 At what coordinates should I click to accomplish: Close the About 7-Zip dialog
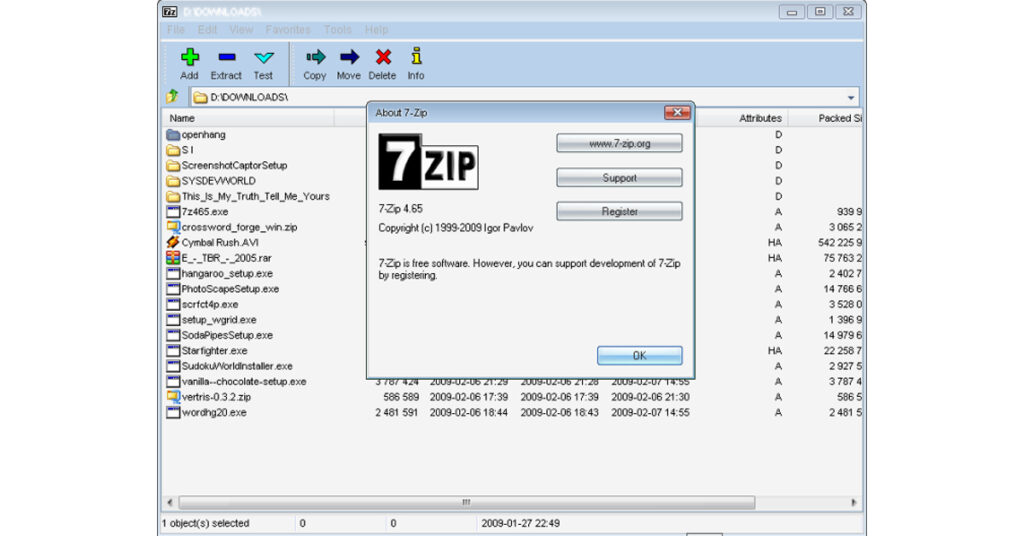pos(677,112)
